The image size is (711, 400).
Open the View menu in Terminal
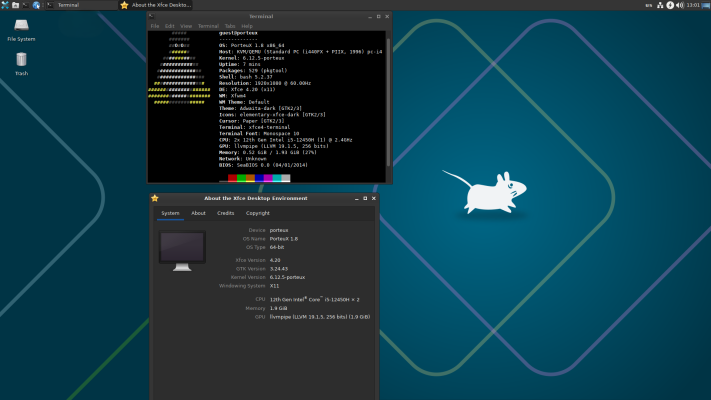click(186, 26)
